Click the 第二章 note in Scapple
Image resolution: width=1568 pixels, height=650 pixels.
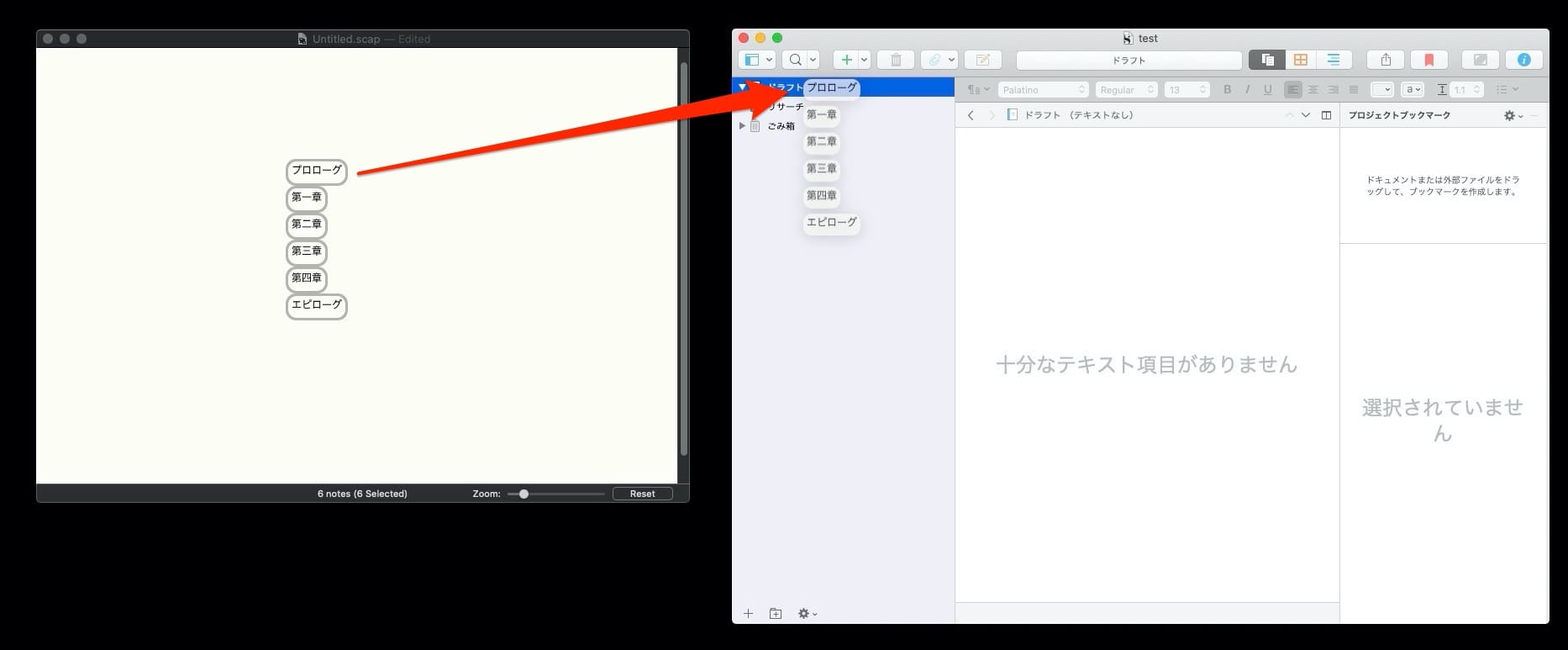[307, 225]
